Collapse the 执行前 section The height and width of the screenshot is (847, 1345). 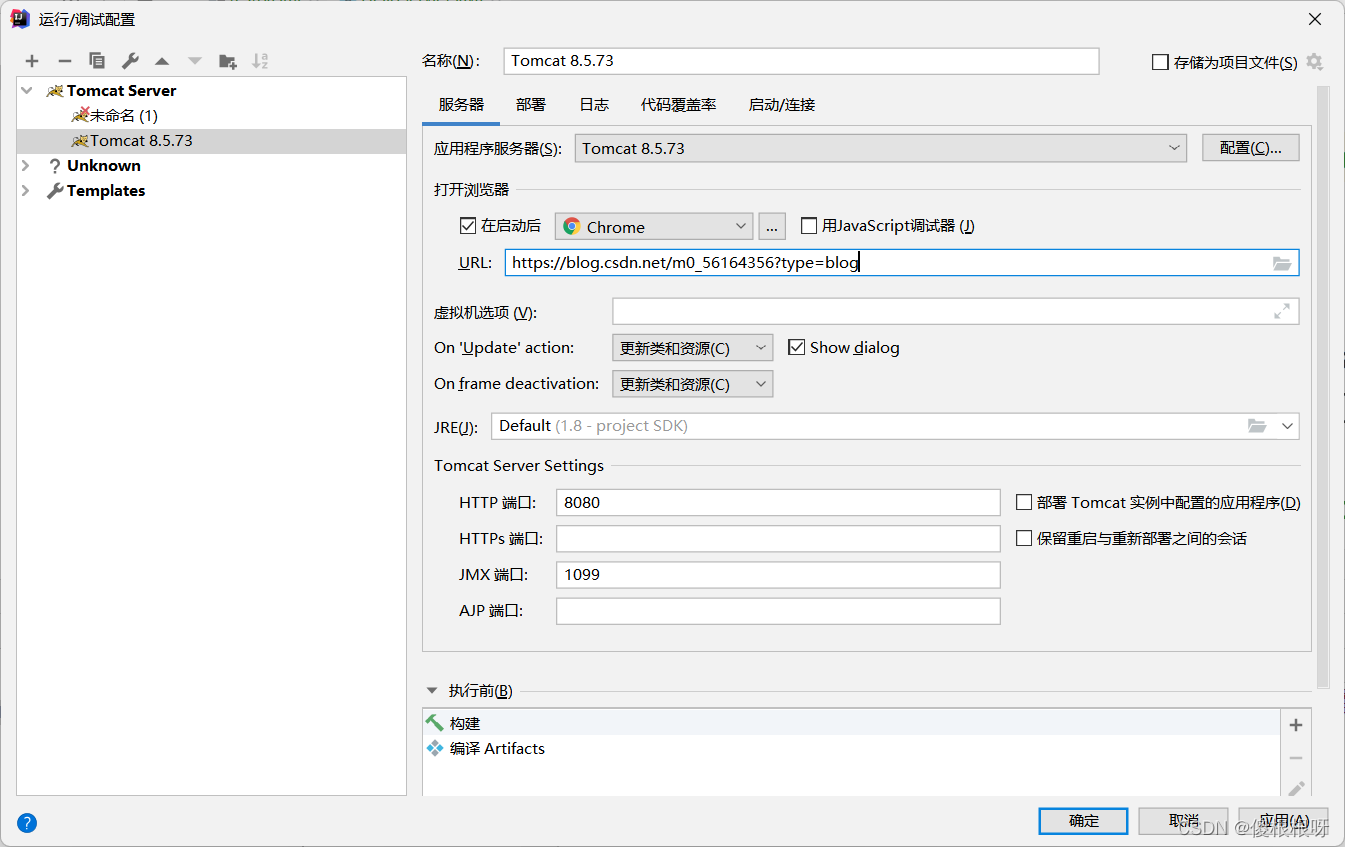[432, 690]
